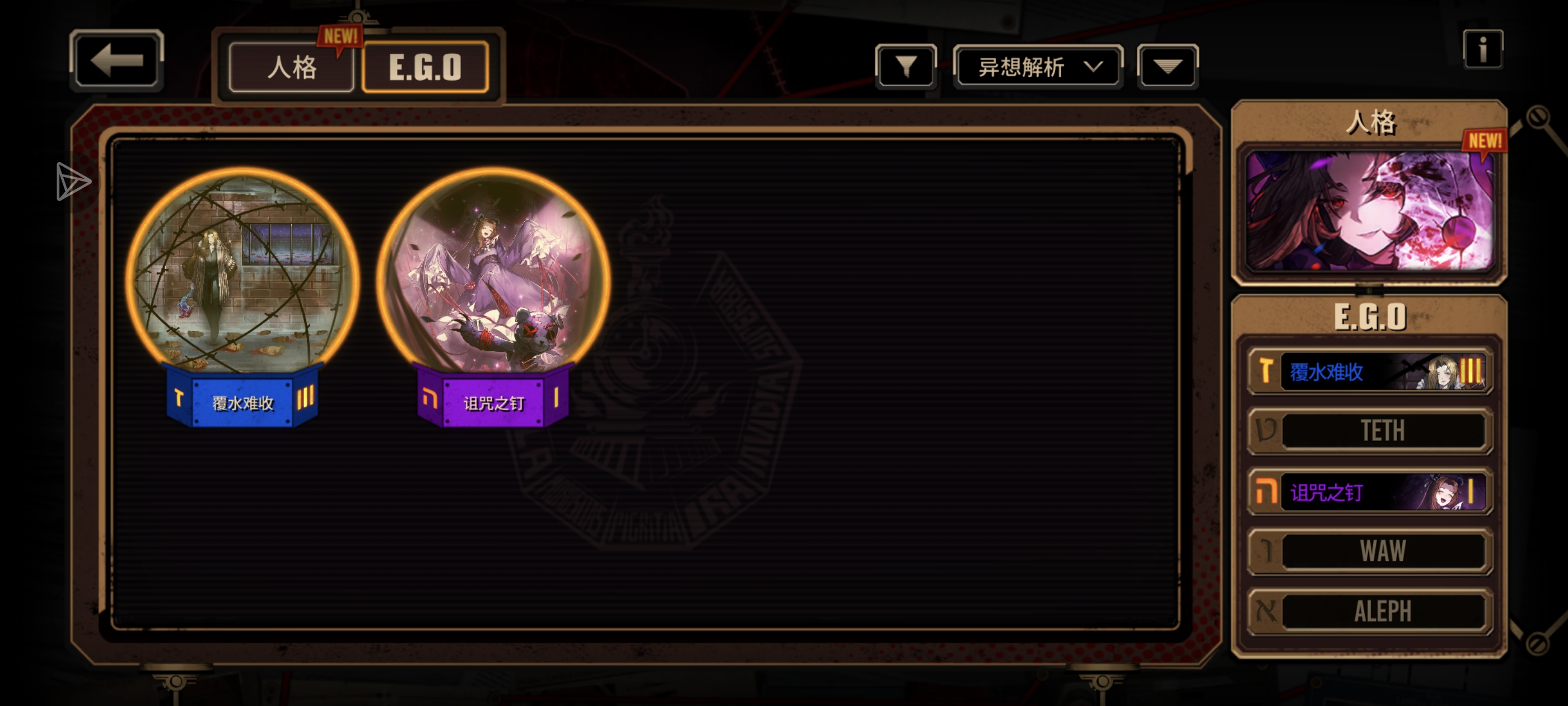Screen dimensions: 1568x706
Task: Select the empty WAW slot
Action: tap(1370, 551)
